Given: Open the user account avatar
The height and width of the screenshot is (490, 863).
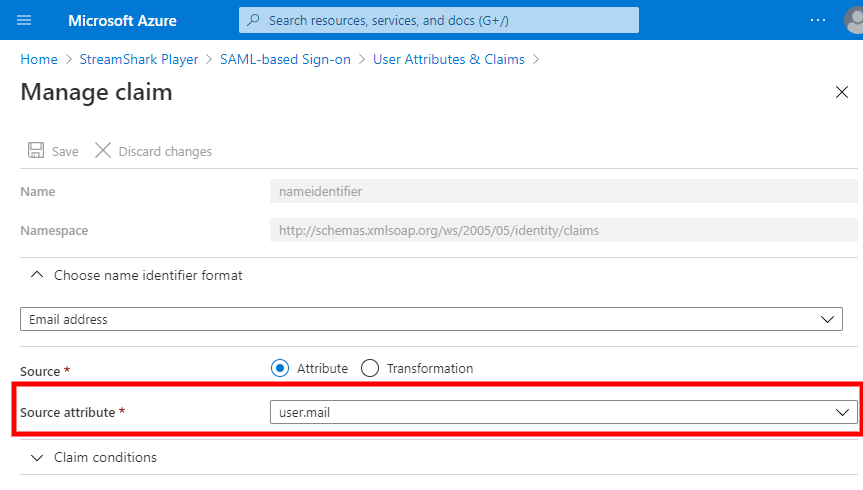Looking at the screenshot, I should 854,20.
